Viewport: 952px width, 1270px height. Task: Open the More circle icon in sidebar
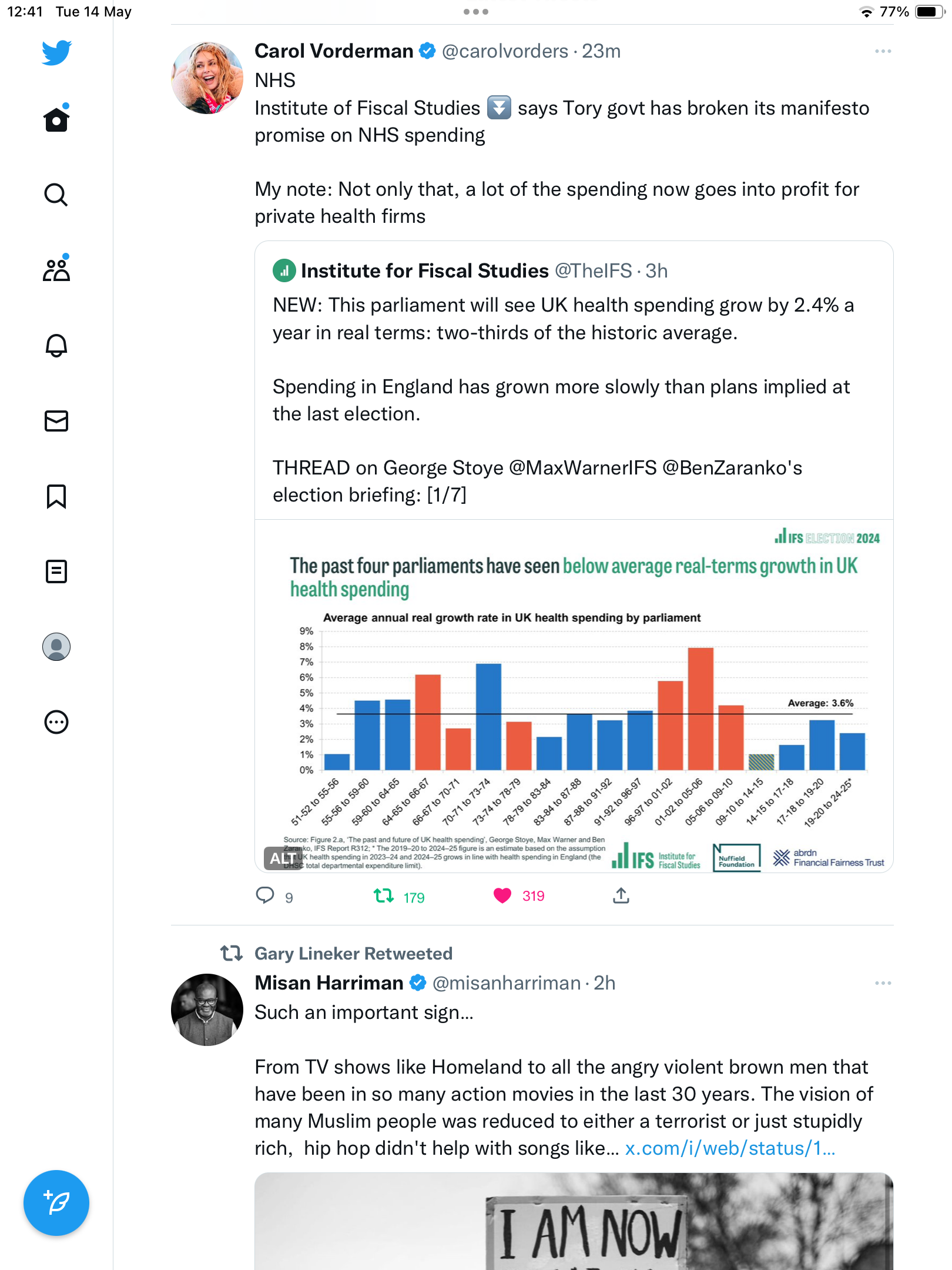click(56, 722)
